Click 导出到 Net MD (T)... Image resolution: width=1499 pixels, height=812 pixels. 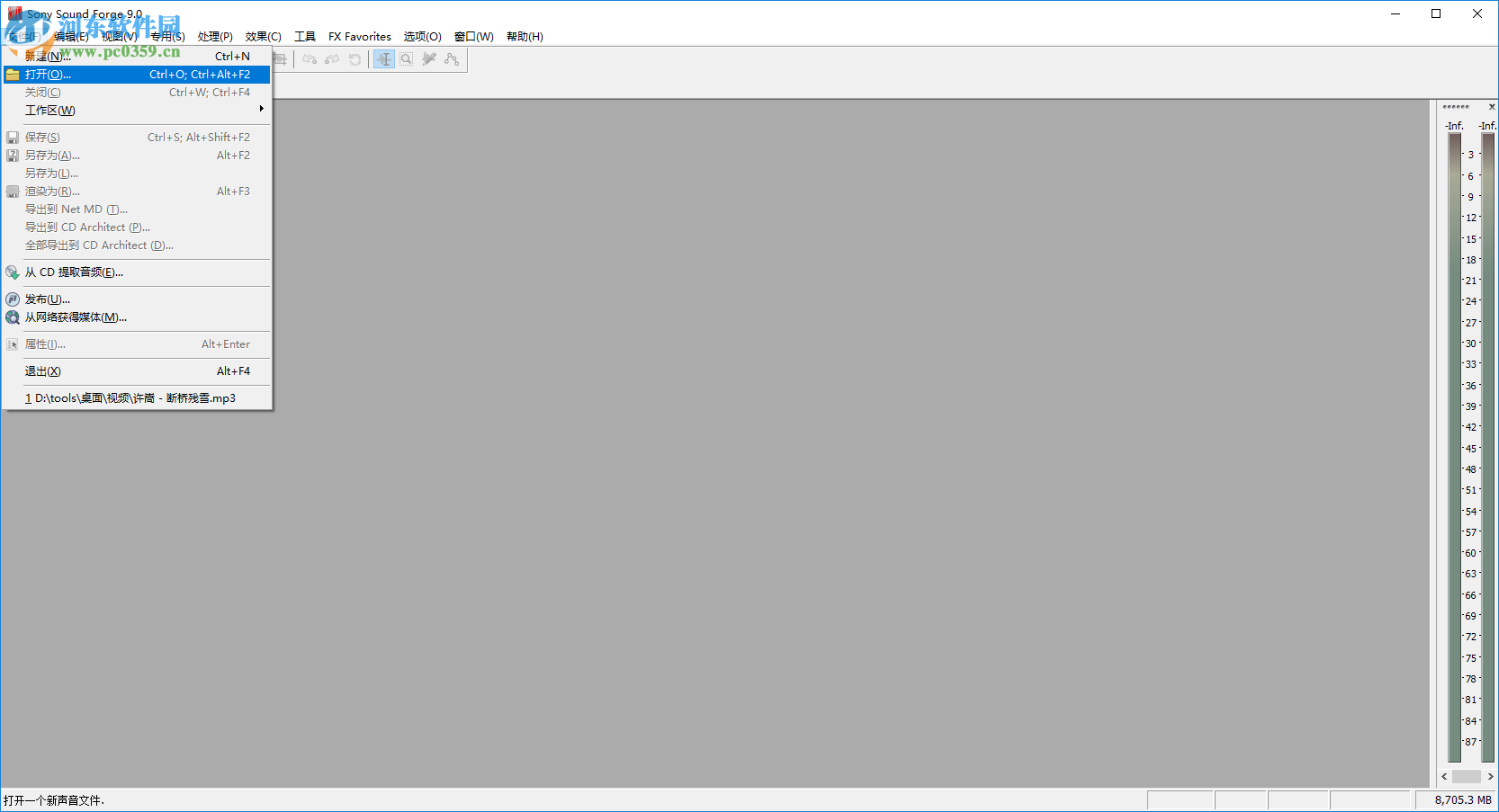click(137, 210)
